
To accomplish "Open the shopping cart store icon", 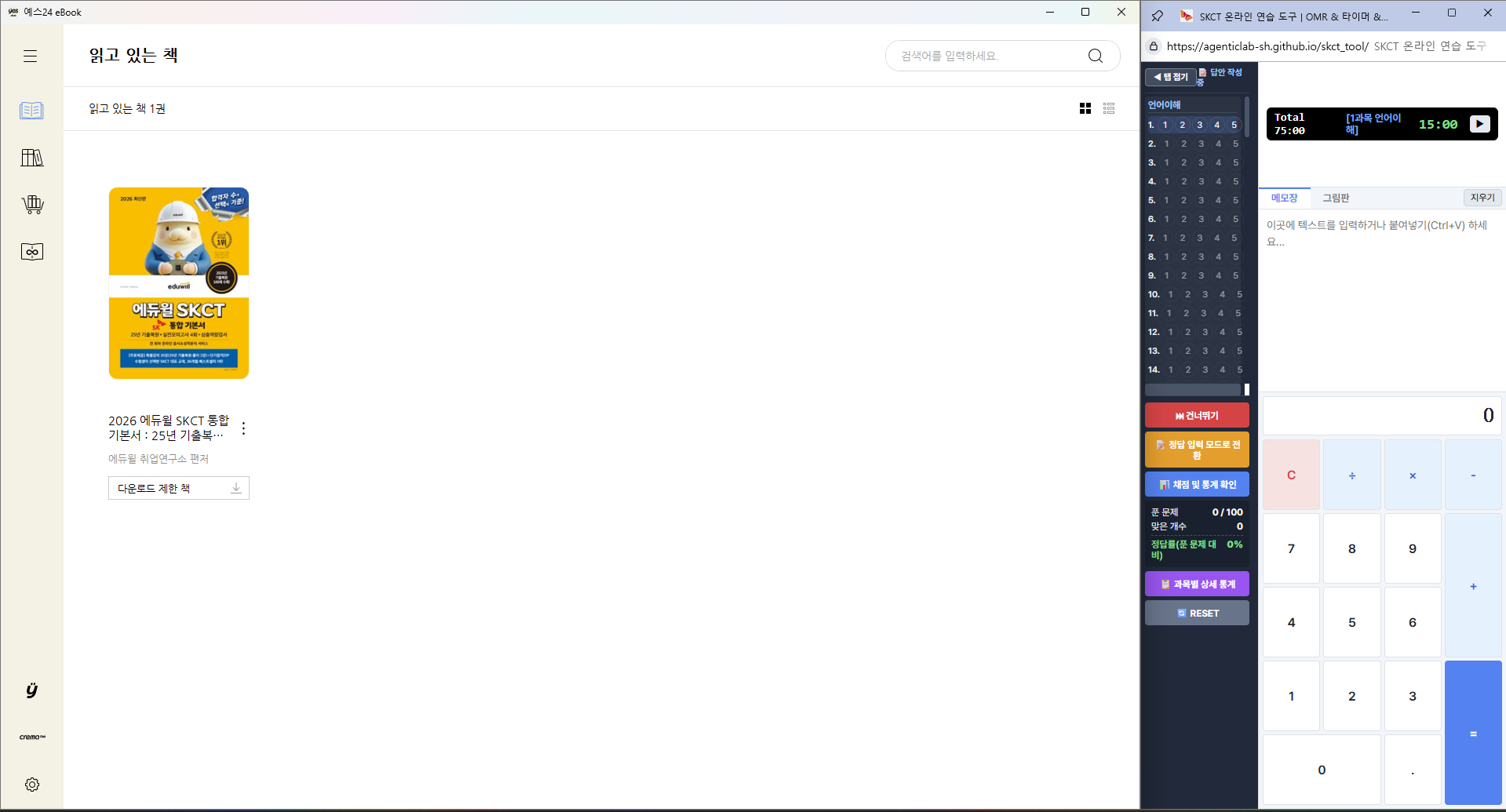I will tap(32, 205).
